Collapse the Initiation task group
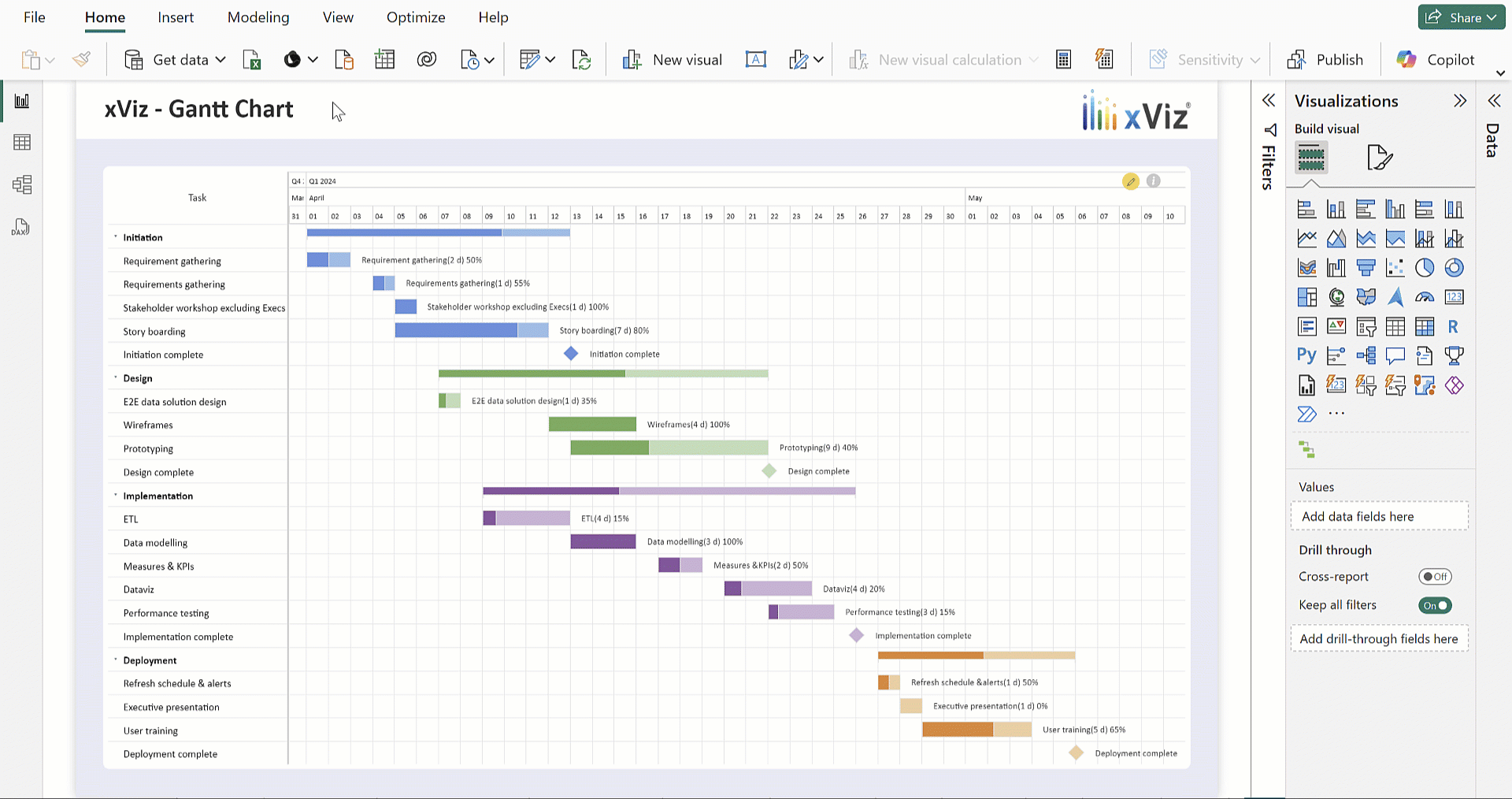 (x=116, y=237)
